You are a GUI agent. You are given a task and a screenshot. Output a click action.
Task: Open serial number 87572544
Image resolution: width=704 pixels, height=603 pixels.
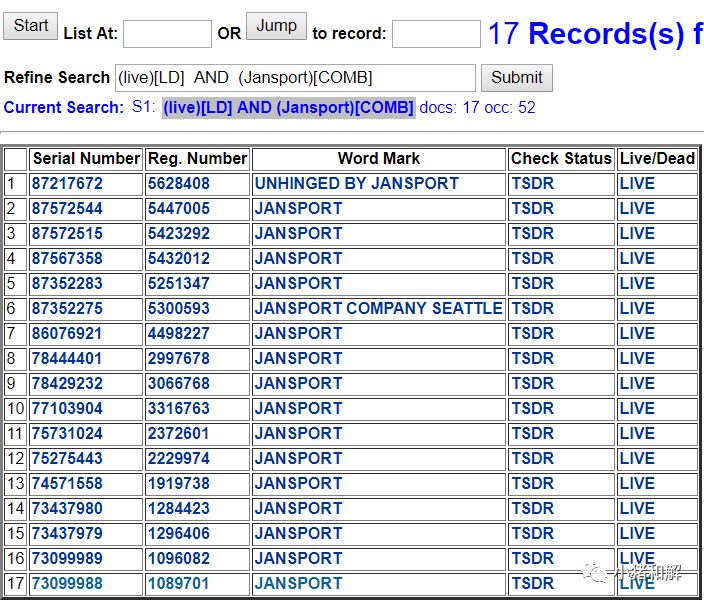click(x=67, y=209)
